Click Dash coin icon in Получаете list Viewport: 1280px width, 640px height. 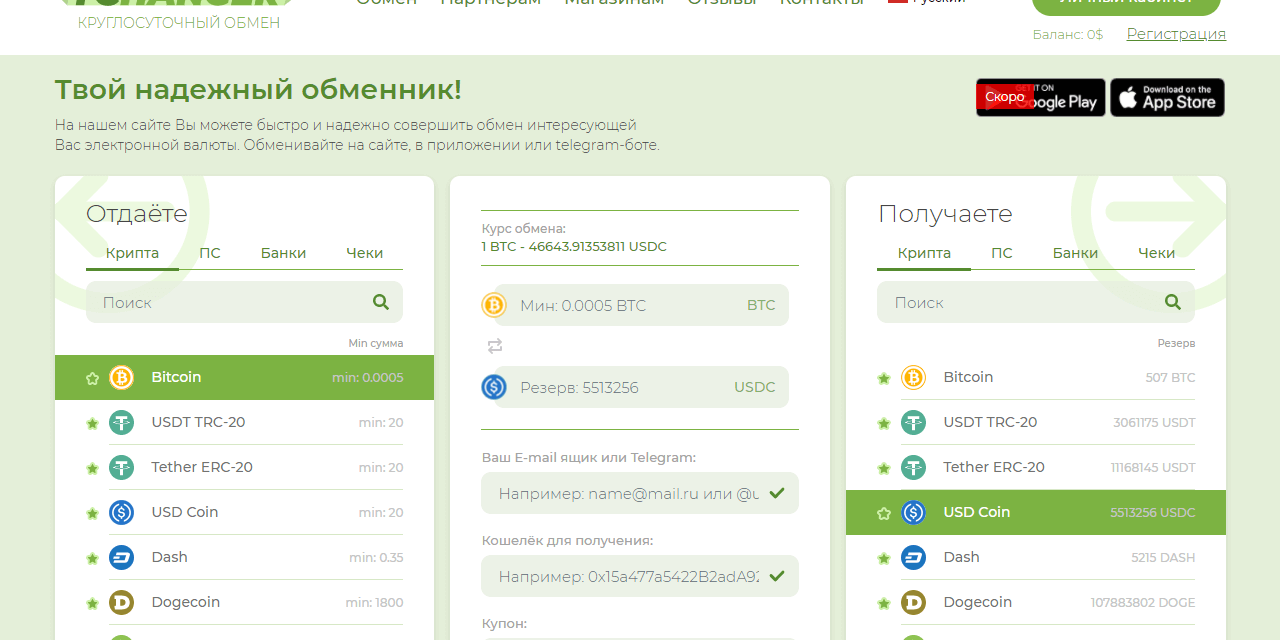(x=913, y=557)
